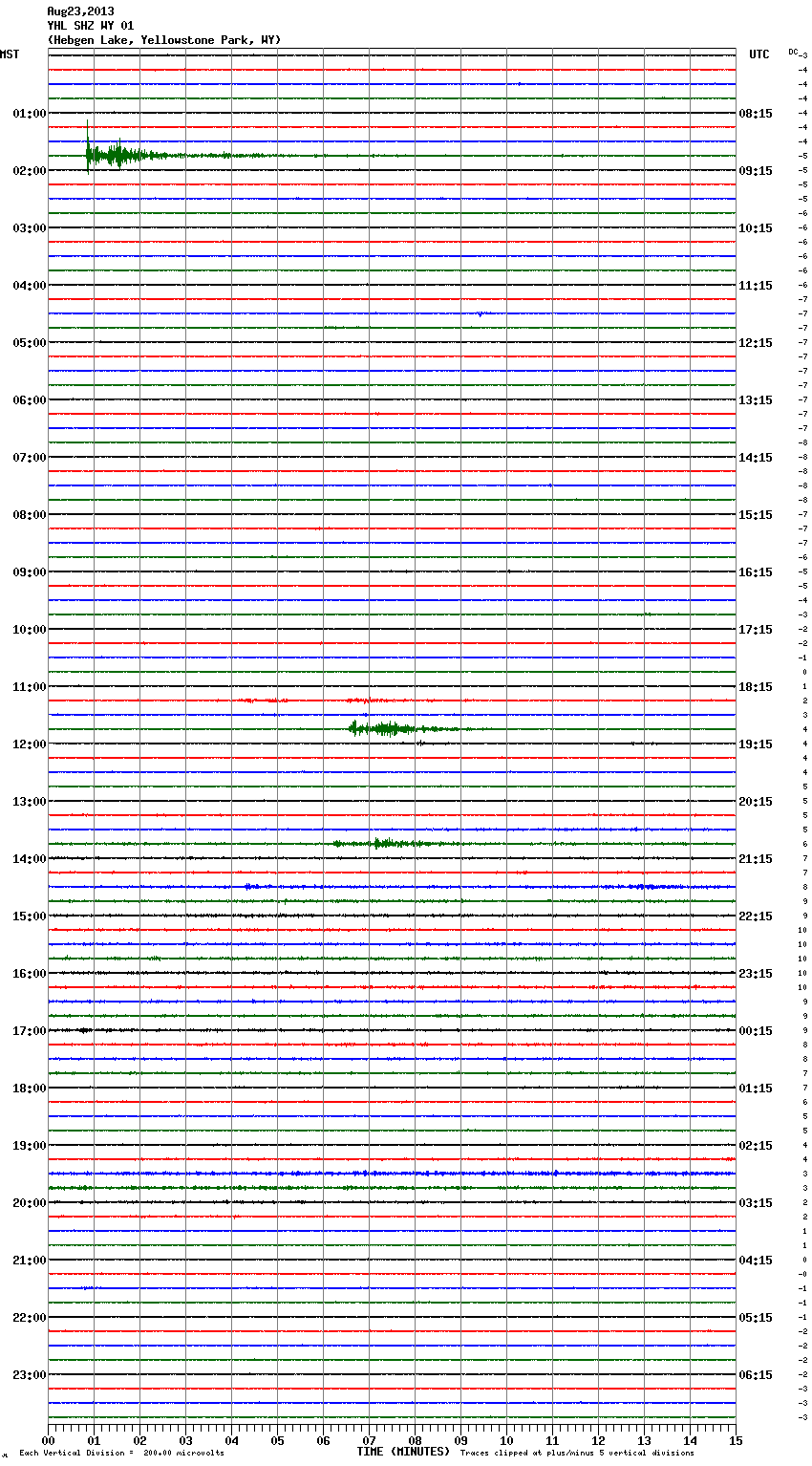Click the Each Vertical Division 200.00 microvolts note

(x=121, y=1453)
